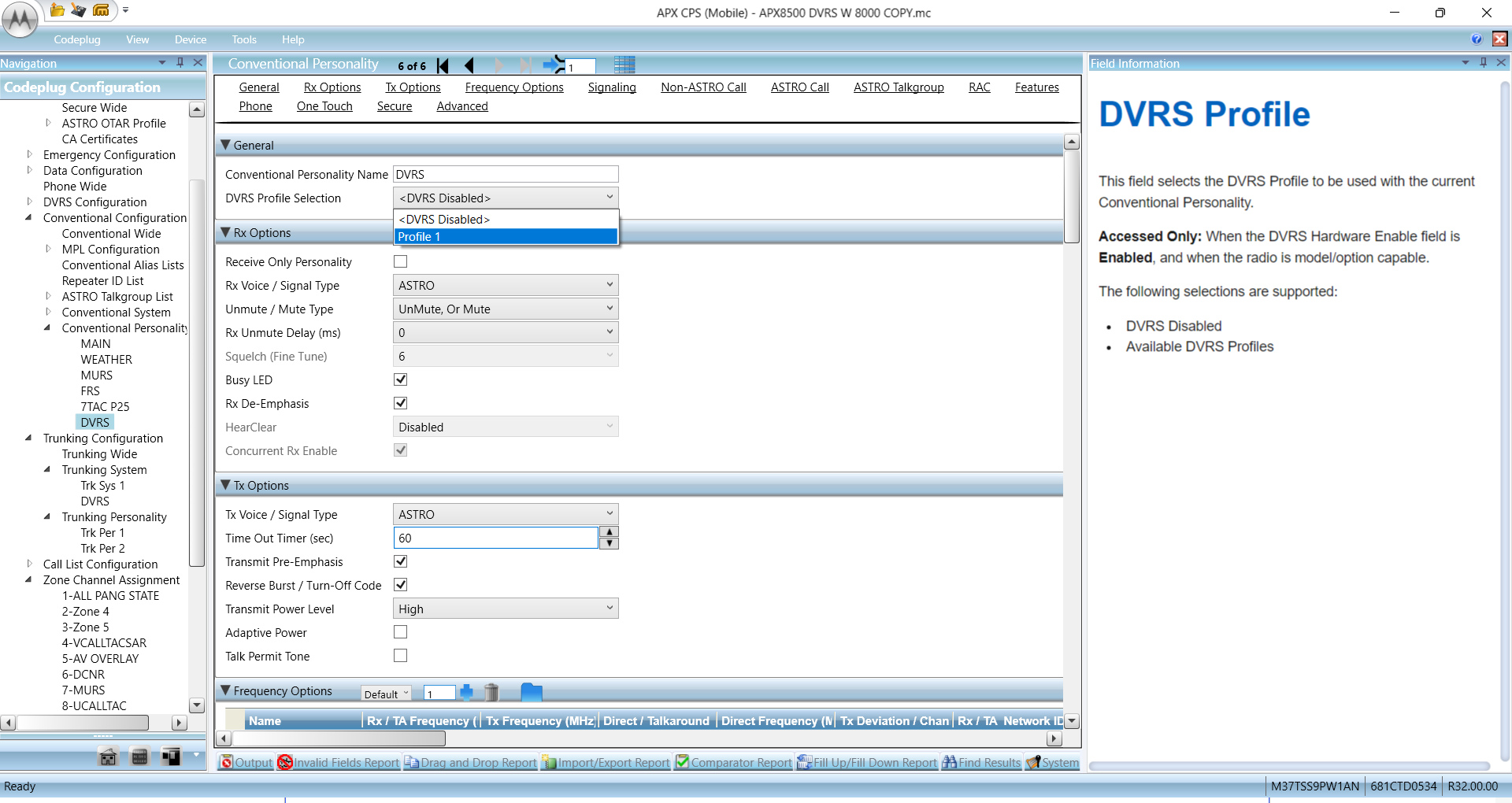Image resolution: width=1512 pixels, height=803 pixels.
Task: Open the Comparator Report tab
Action: pos(734,762)
